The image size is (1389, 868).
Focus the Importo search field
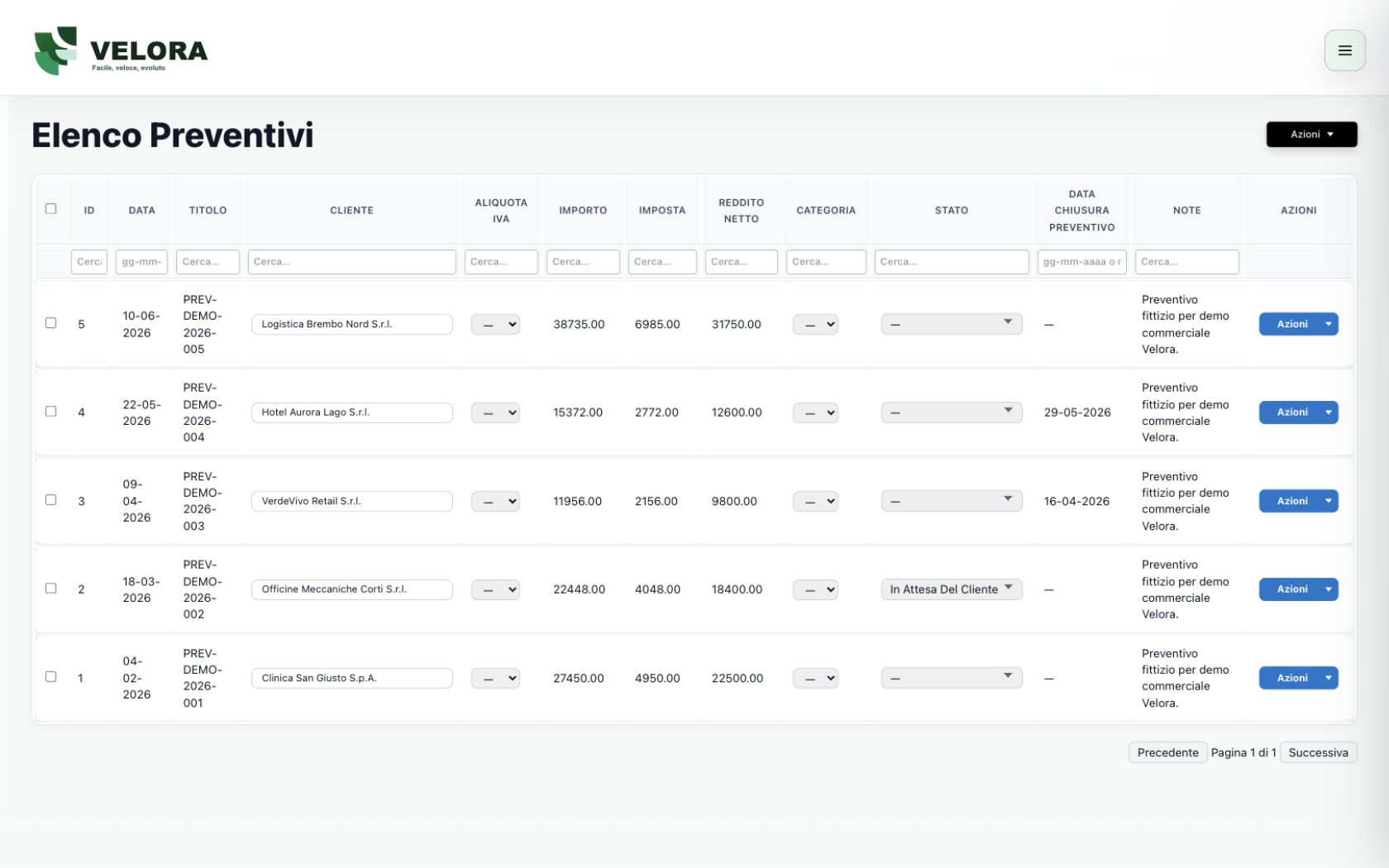583,262
